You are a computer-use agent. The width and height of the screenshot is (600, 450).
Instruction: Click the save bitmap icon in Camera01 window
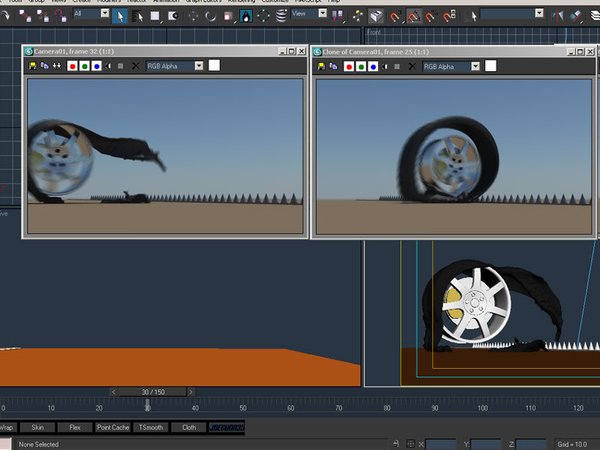point(33,66)
